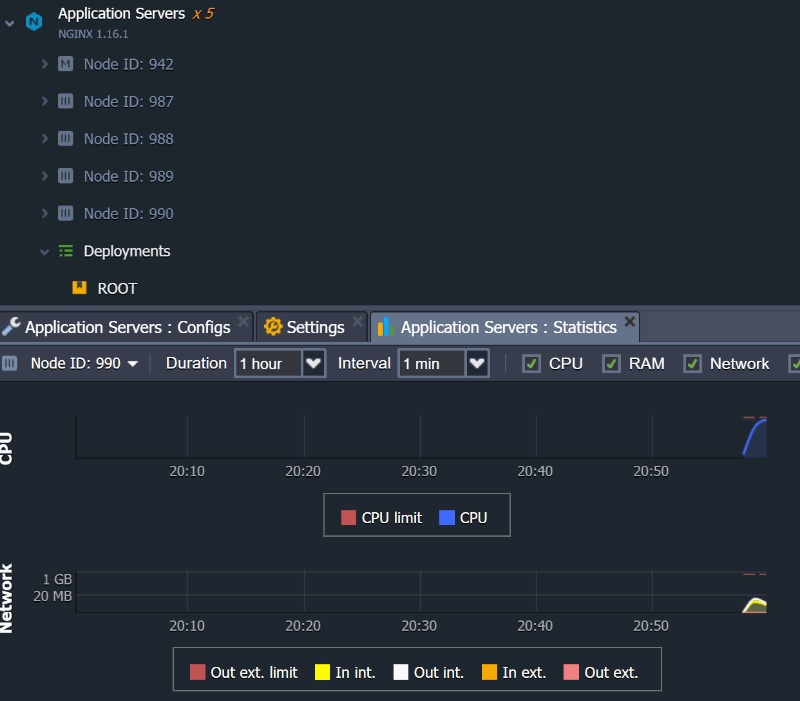Click the master node icon for Node 942

[66, 64]
